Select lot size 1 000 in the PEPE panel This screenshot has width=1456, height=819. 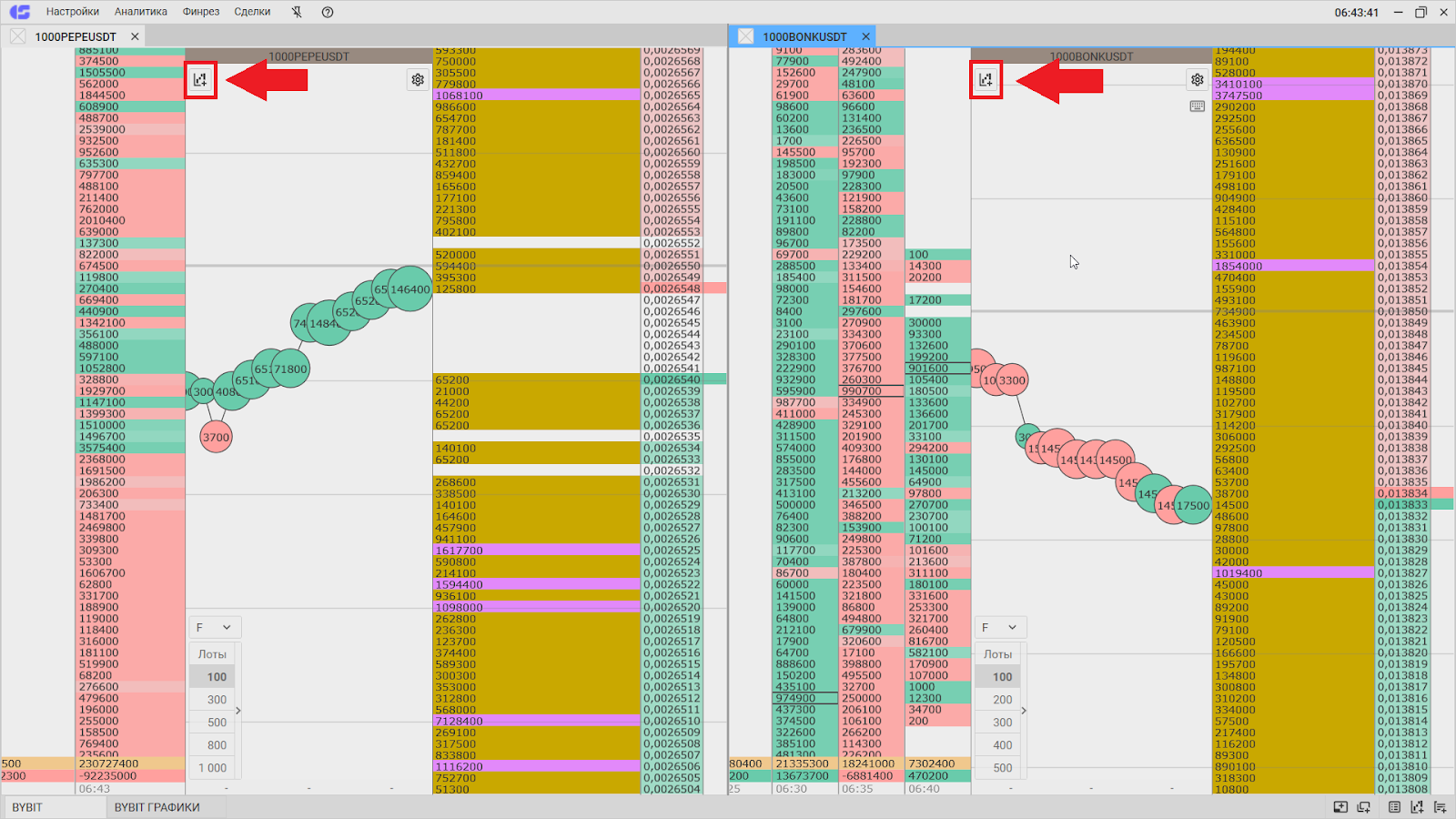212,768
